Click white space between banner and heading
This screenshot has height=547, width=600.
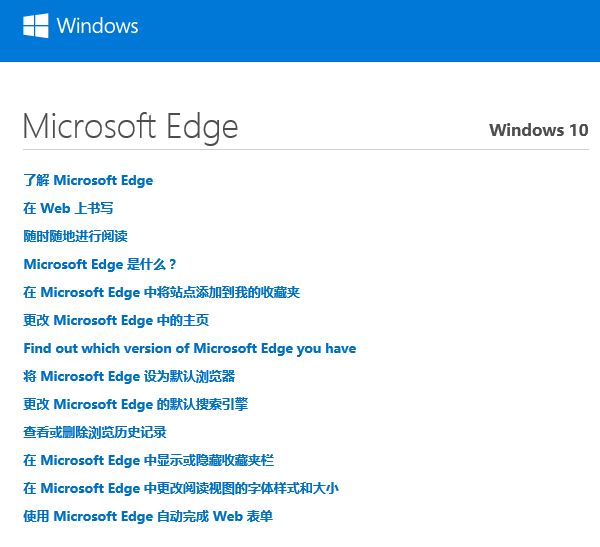pos(300,83)
